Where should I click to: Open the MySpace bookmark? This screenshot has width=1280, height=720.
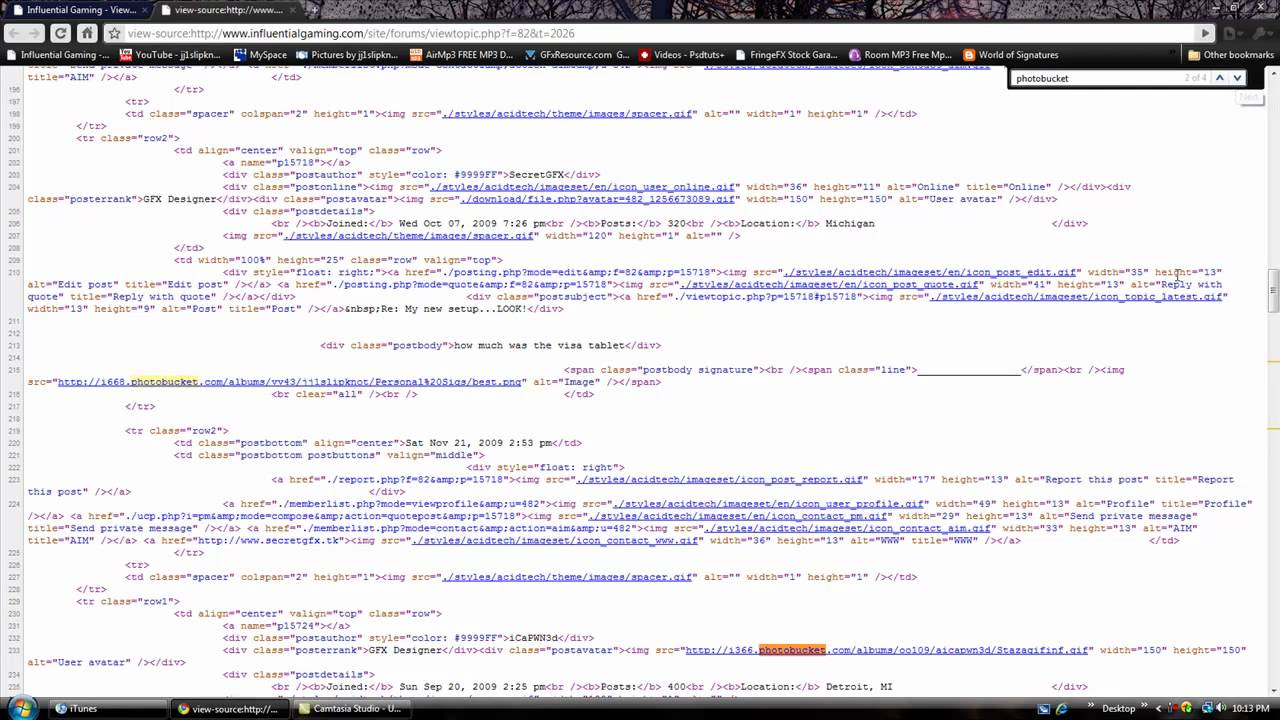[261, 55]
